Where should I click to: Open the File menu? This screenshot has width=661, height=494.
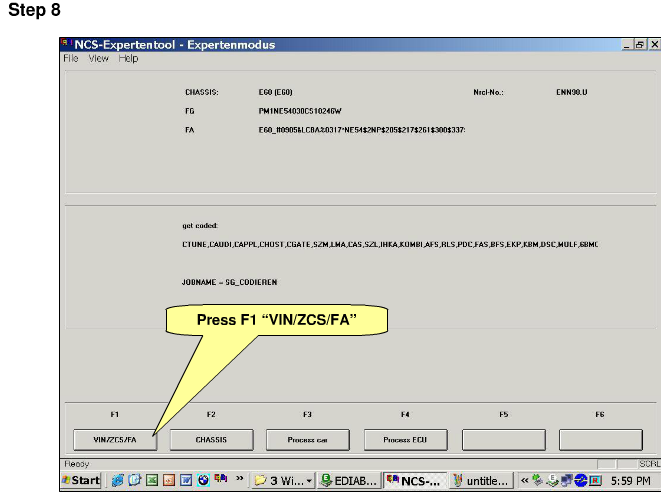(70, 59)
